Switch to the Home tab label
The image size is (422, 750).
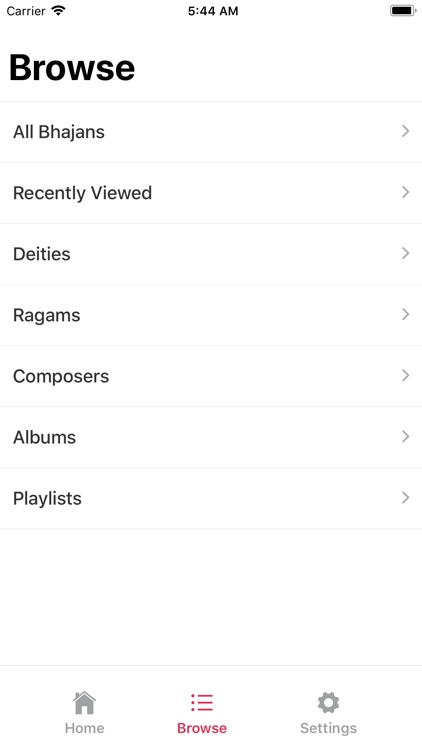(84, 728)
